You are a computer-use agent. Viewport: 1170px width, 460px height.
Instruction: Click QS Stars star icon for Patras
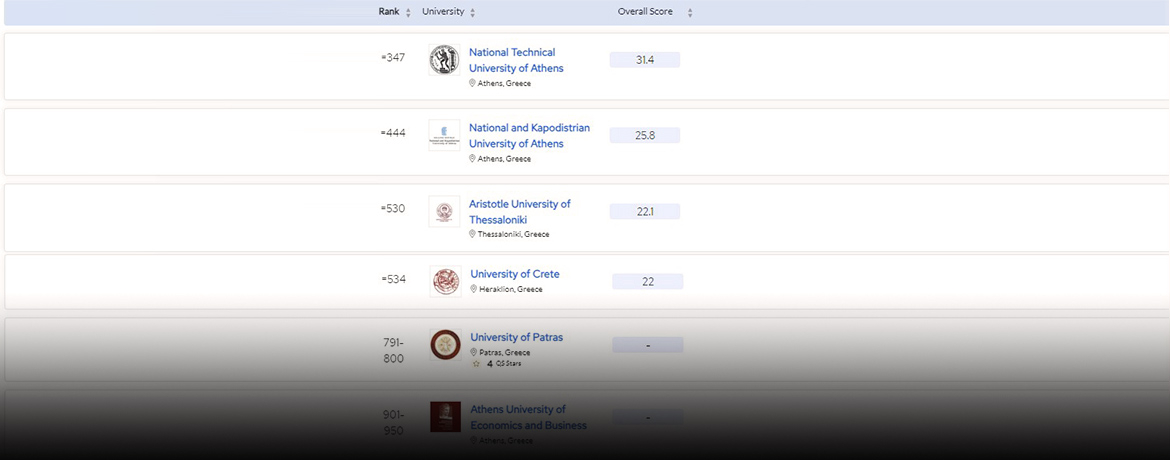pos(476,364)
